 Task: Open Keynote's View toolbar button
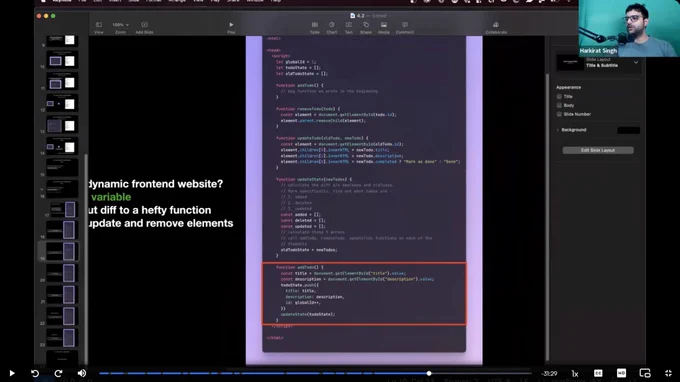99,28
